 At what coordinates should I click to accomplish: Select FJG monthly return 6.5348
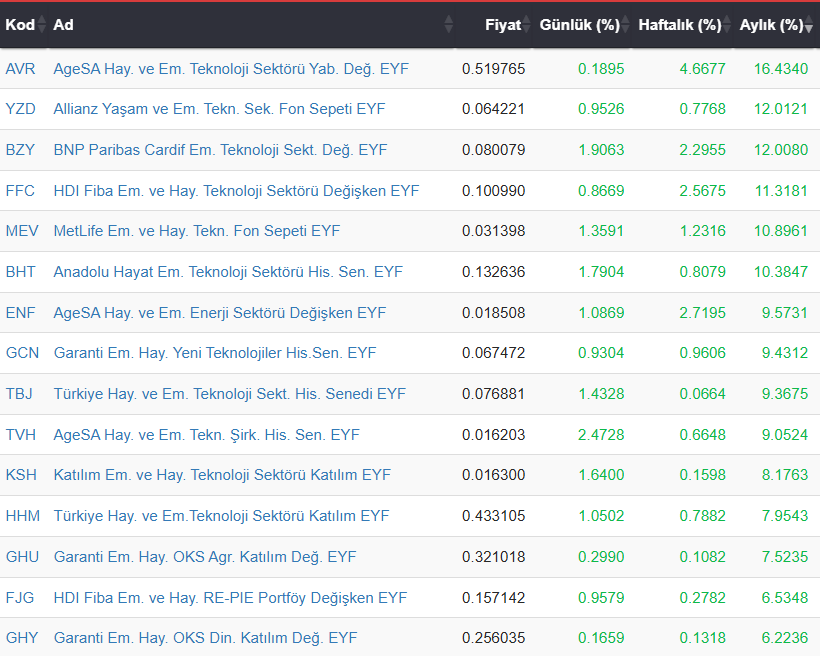point(784,597)
